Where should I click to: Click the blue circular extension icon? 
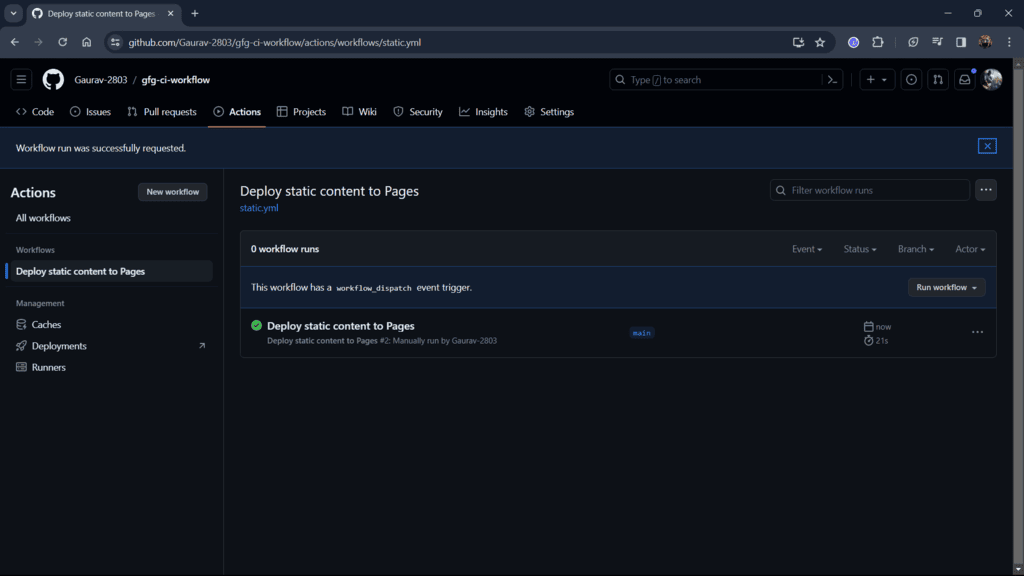[853, 42]
